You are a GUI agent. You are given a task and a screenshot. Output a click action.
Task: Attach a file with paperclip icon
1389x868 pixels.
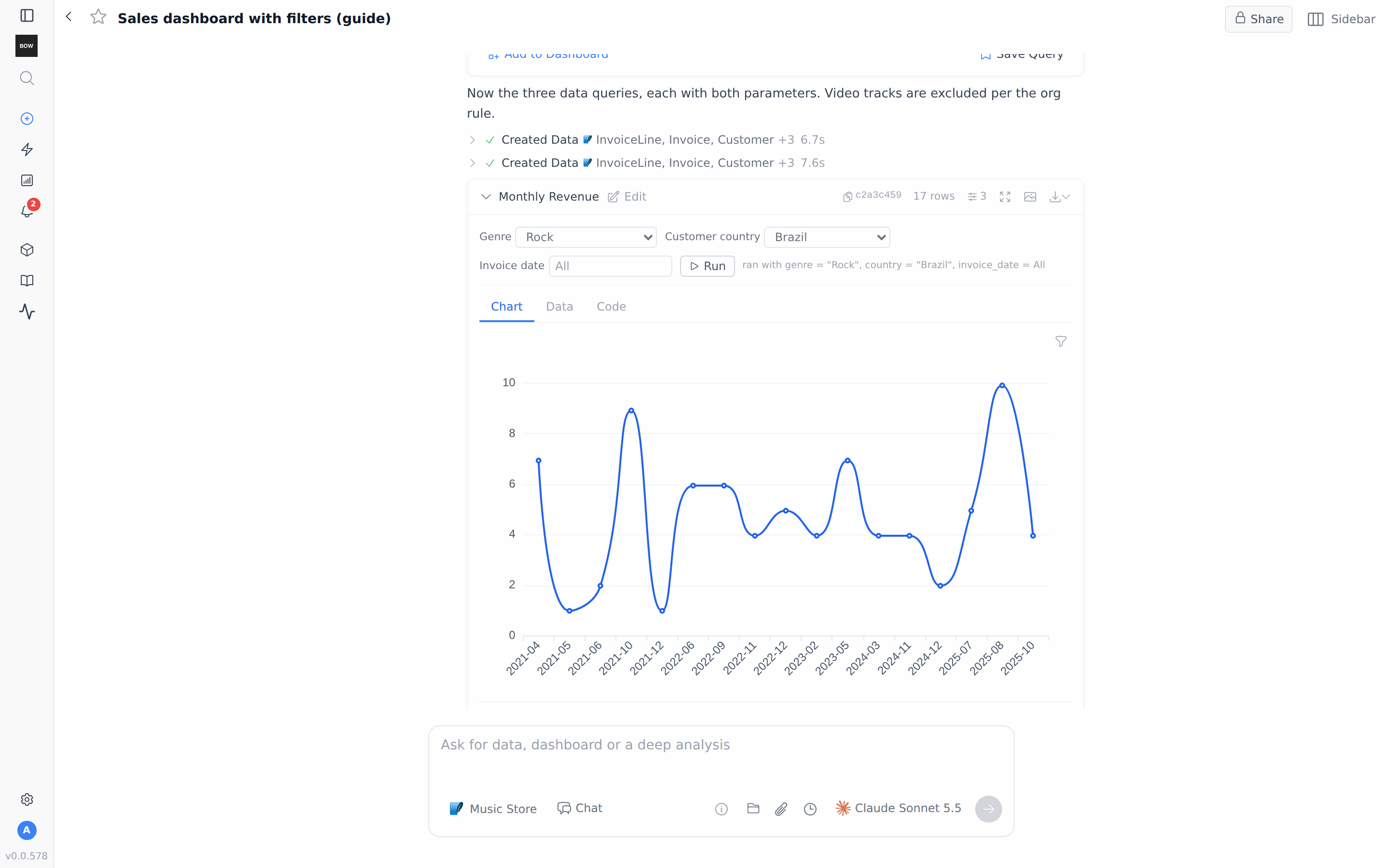[781, 809]
